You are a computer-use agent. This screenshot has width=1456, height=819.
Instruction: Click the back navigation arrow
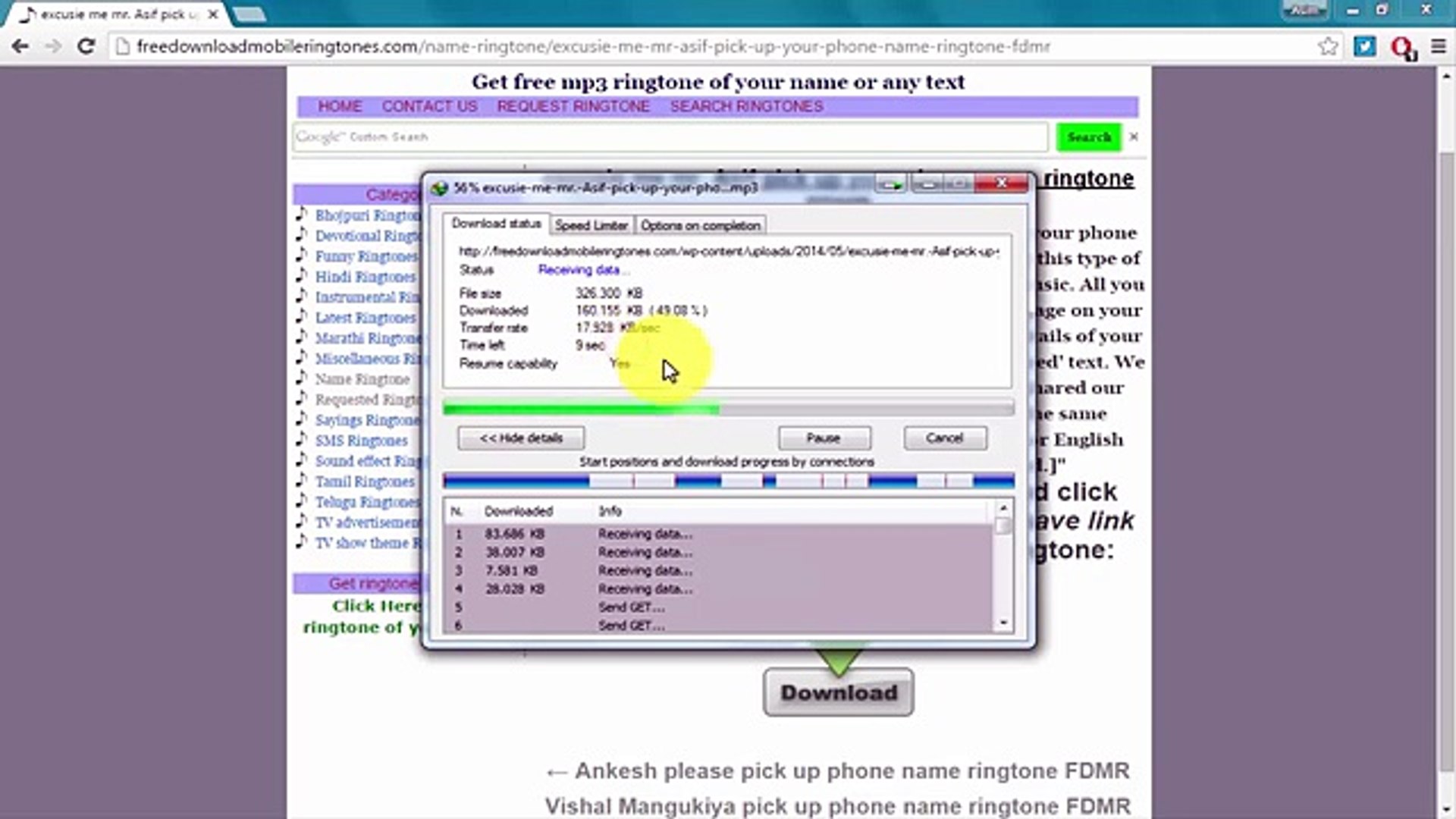[x=20, y=46]
